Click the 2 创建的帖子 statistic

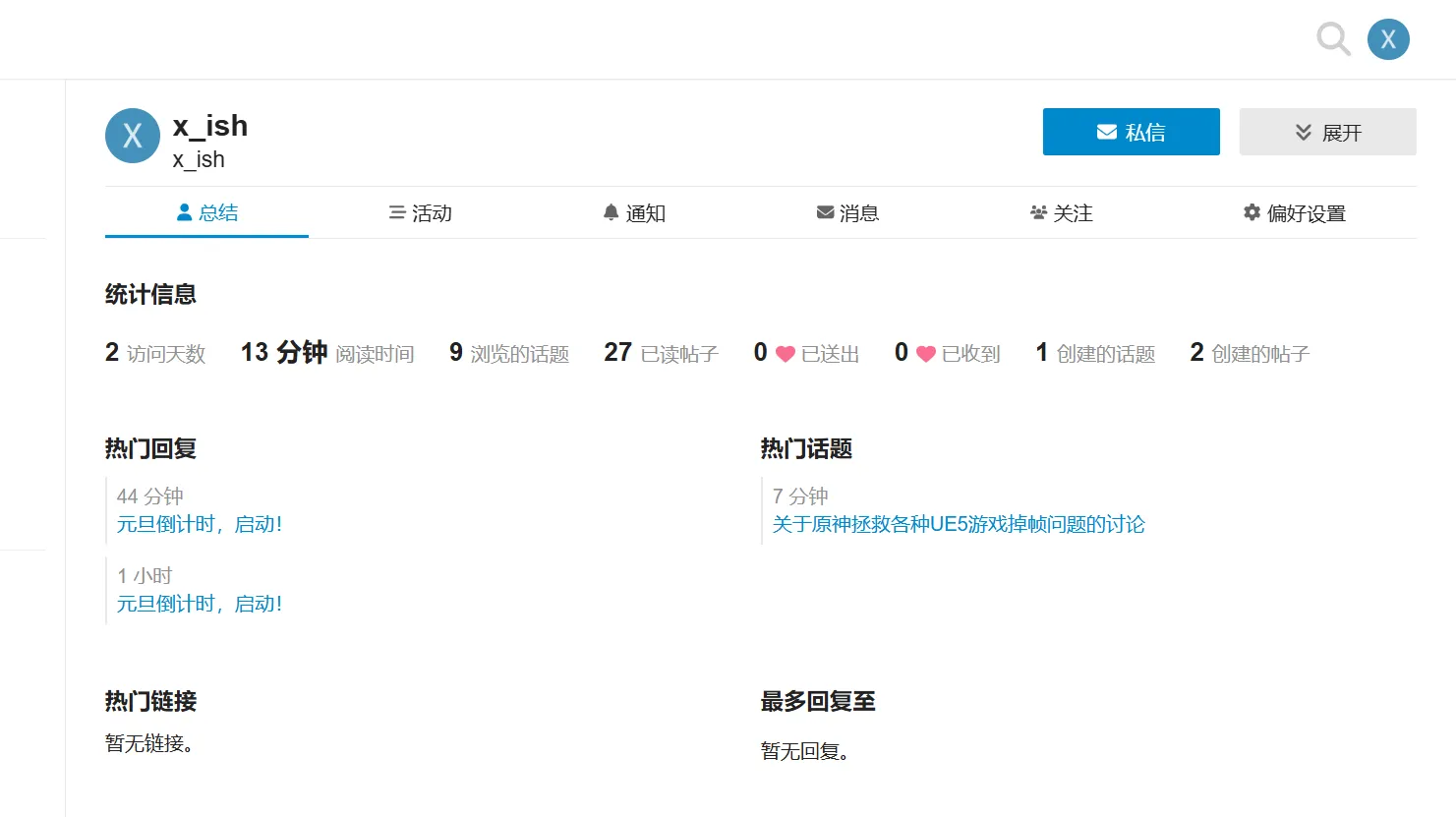coord(1250,353)
